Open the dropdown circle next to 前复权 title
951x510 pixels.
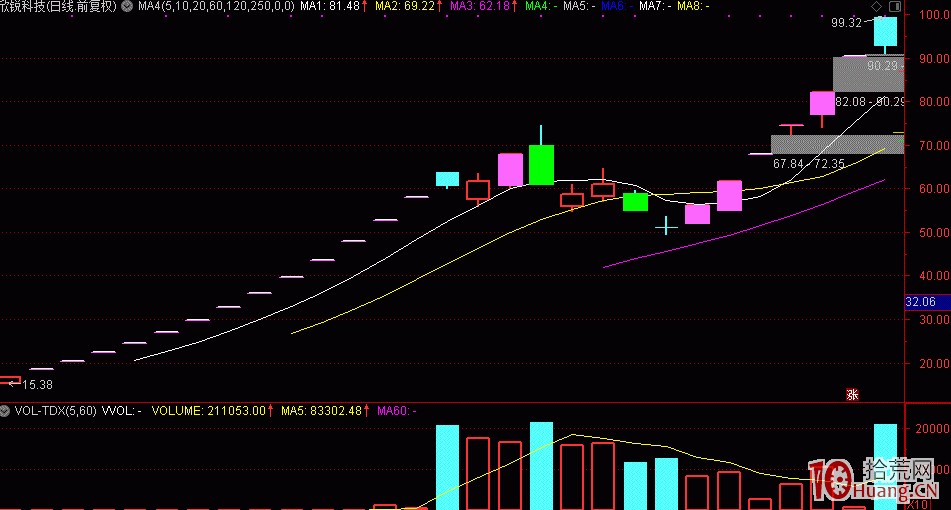[126, 6]
